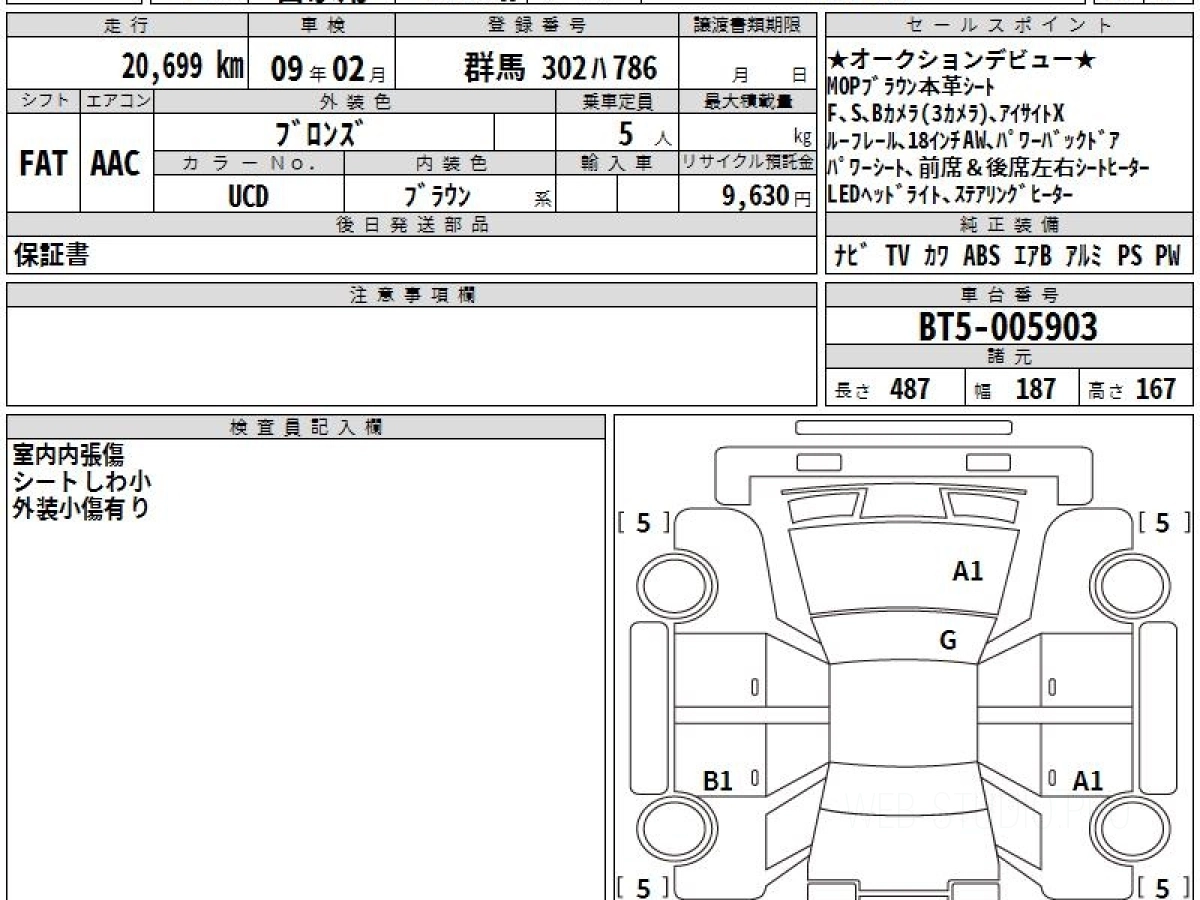
Task: Select color number UCD
Action: (x=248, y=196)
